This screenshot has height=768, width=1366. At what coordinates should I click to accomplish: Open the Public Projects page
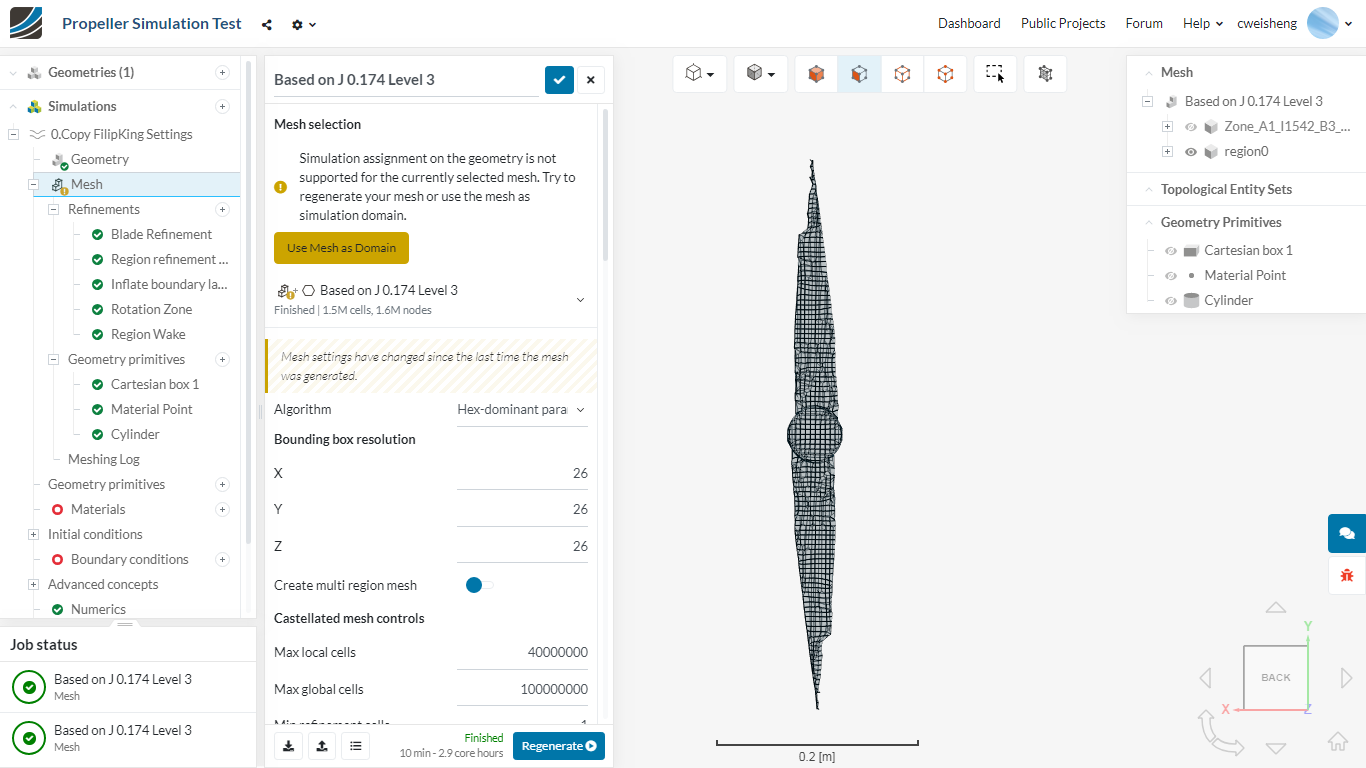pos(1063,23)
